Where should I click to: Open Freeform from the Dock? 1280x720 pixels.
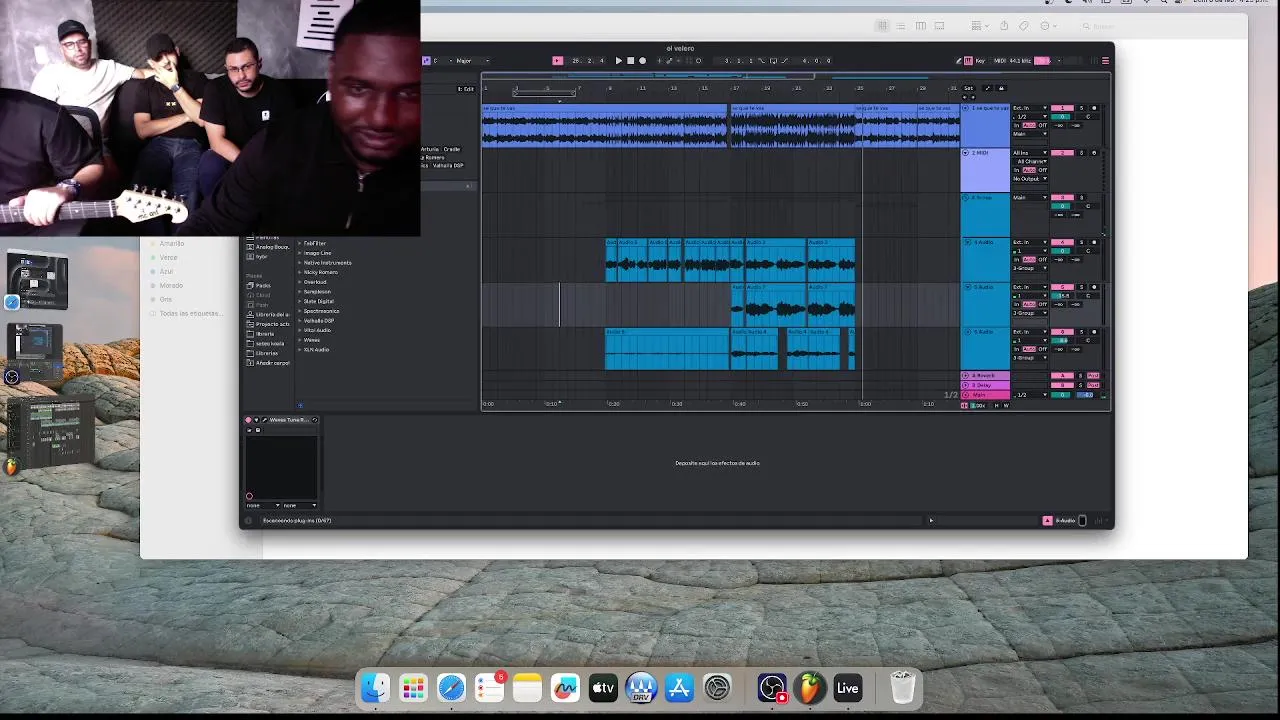click(565, 688)
